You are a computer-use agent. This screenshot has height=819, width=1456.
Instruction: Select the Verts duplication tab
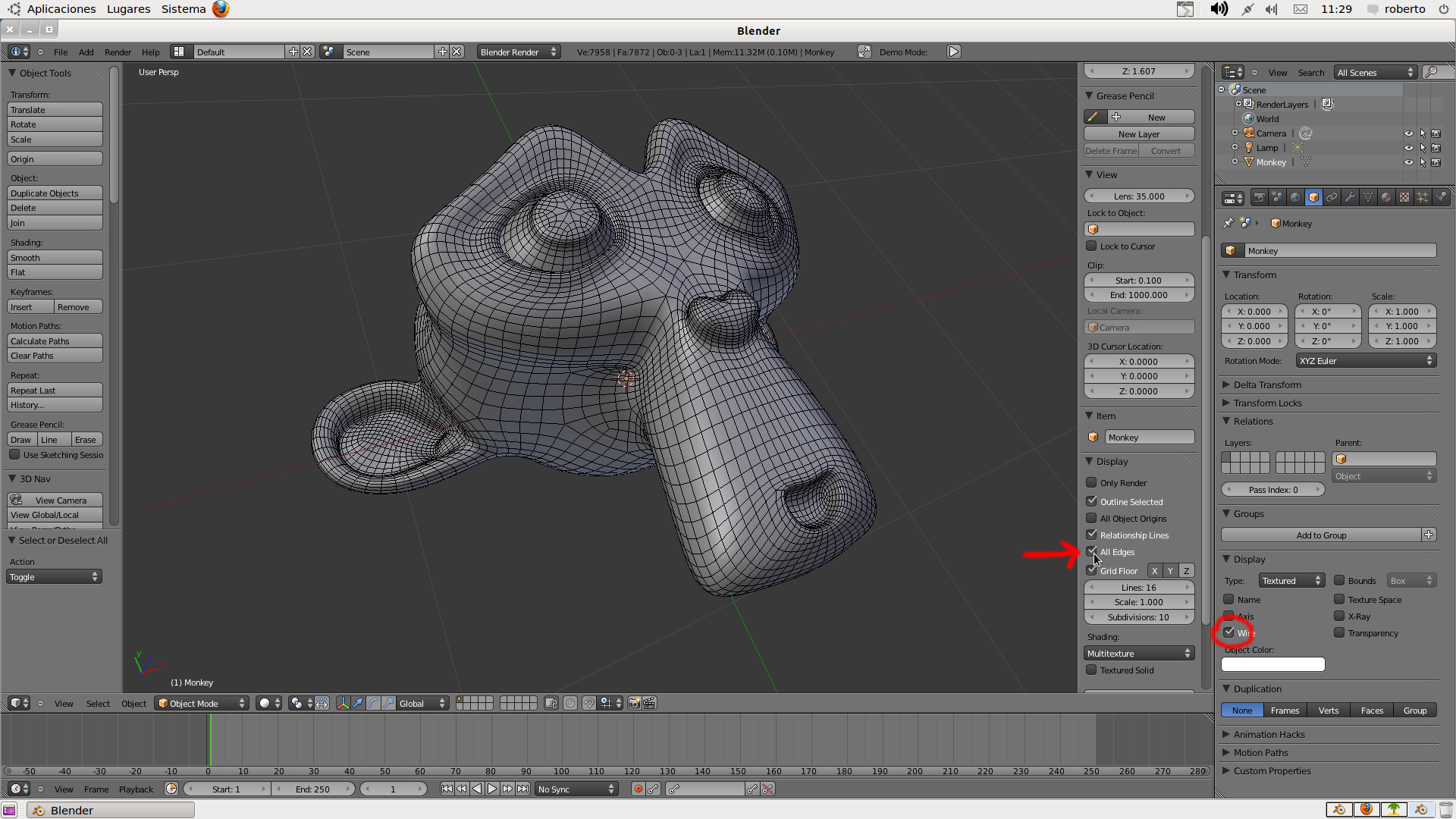[x=1328, y=711]
